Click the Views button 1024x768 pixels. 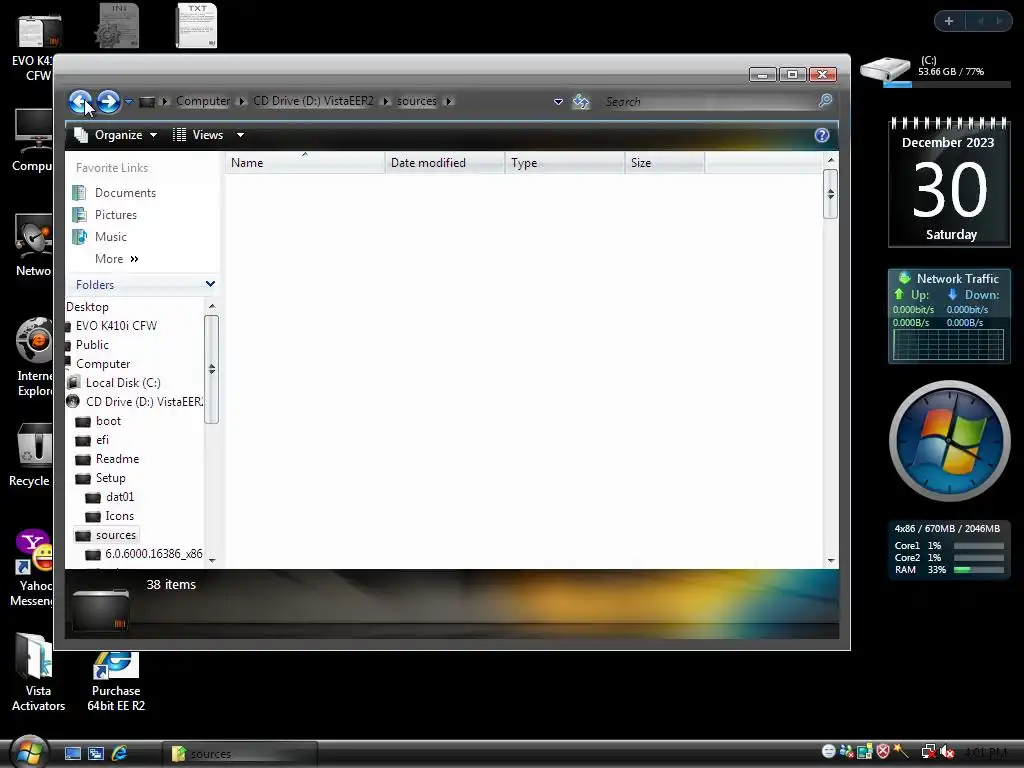click(198, 135)
